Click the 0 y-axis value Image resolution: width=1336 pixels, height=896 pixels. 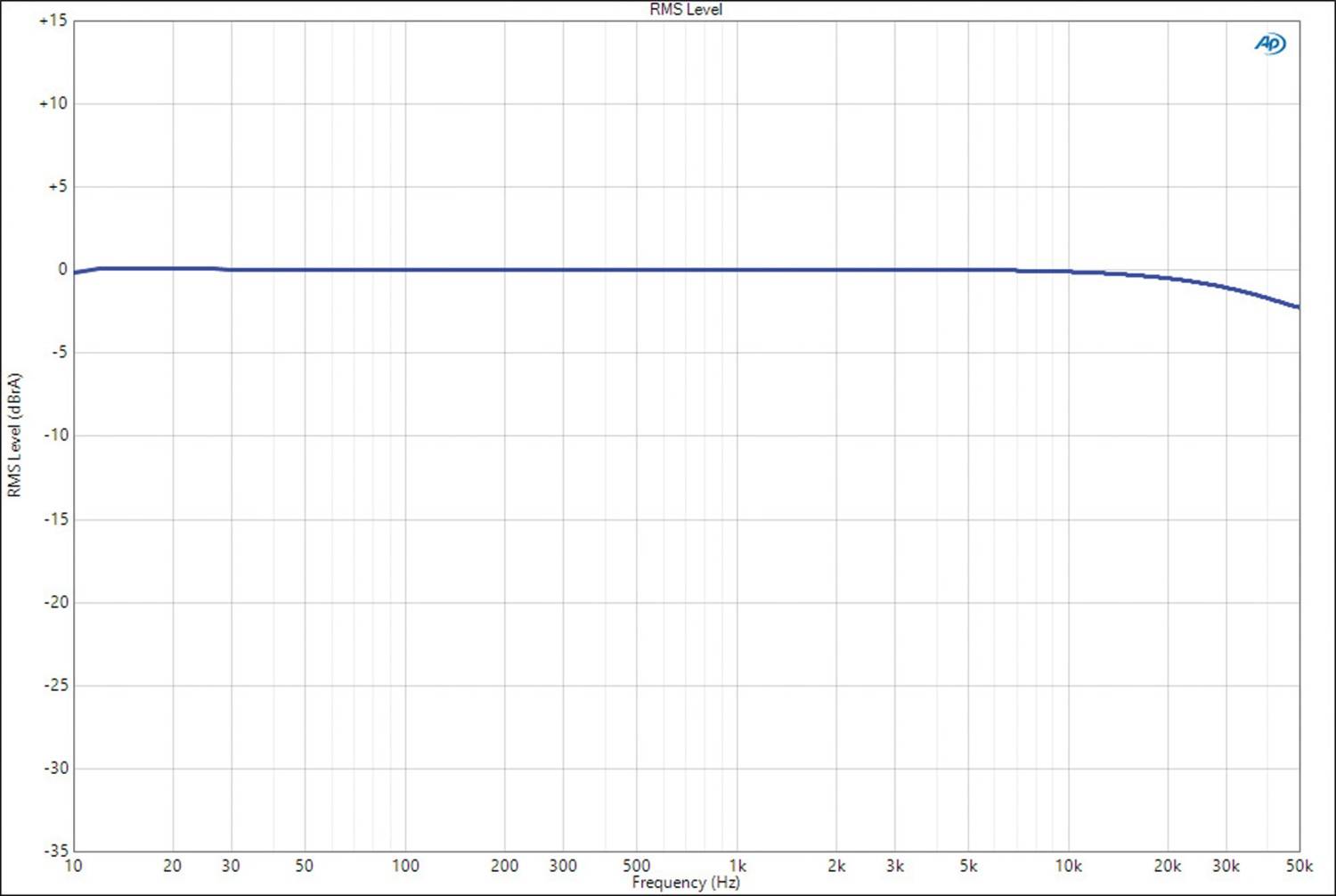tap(62, 269)
